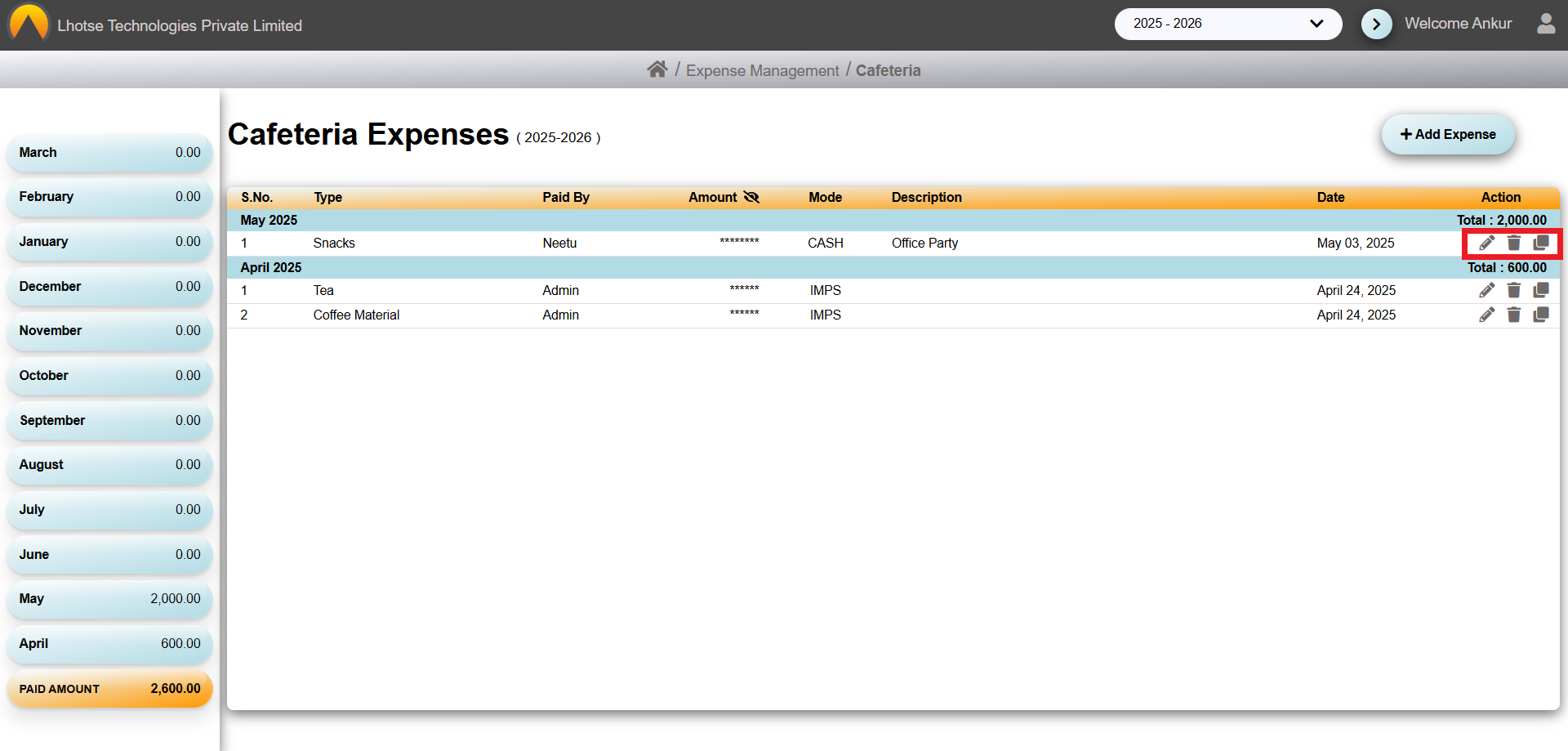1568x751 pixels.
Task: Click Admin in Coffee Material row
Action: pyautogui.click(x=560, y=315)
